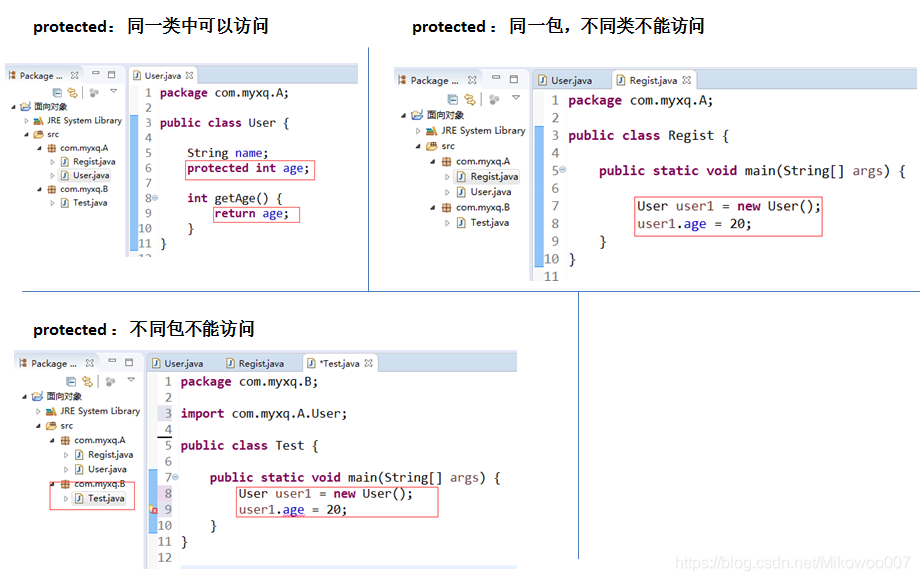Switch to Regist.java tab in the Test.java screenshot
Screen dimensions: 920x581
pos(255,363)
